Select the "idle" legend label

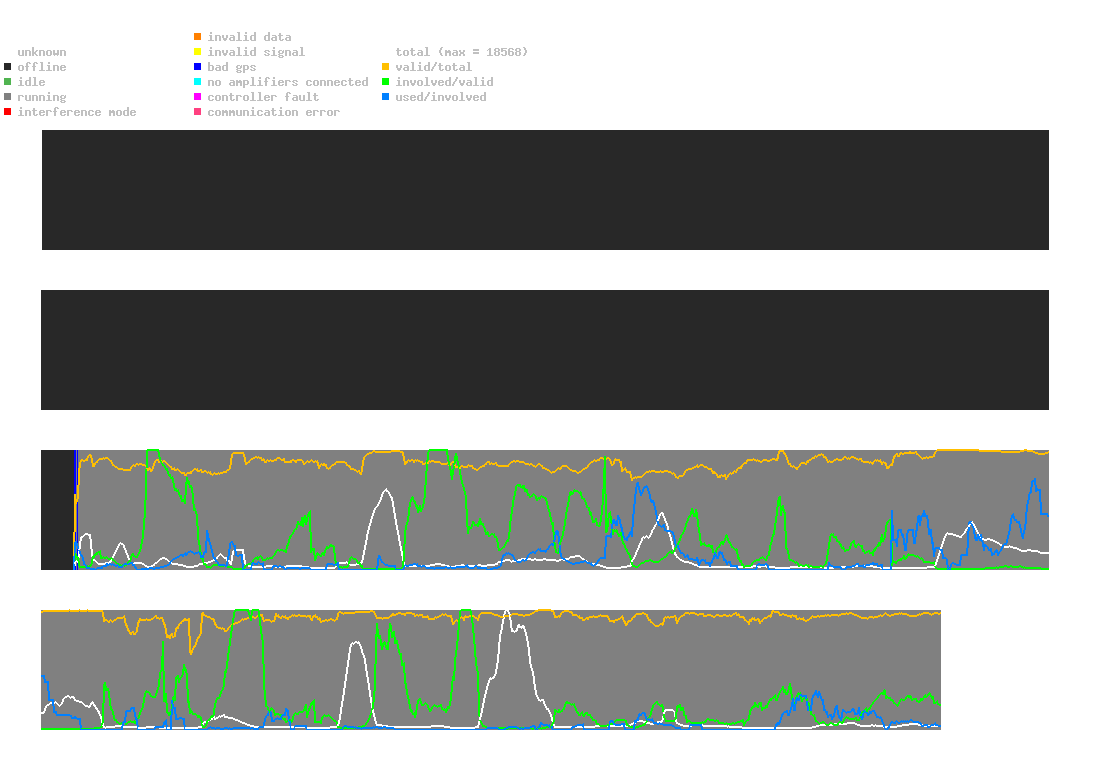pyautogui.click(x=31, y=82)
